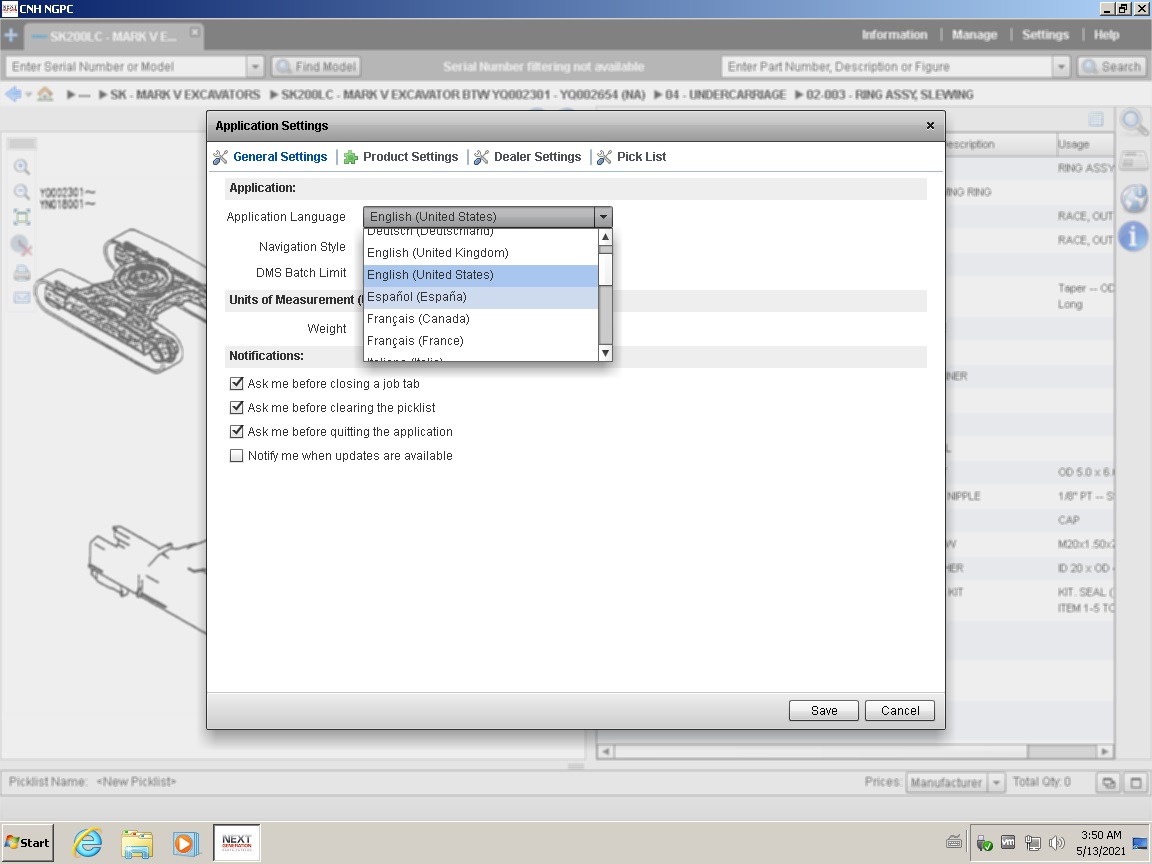Click language list scroll down arrow

click(605, 353)
